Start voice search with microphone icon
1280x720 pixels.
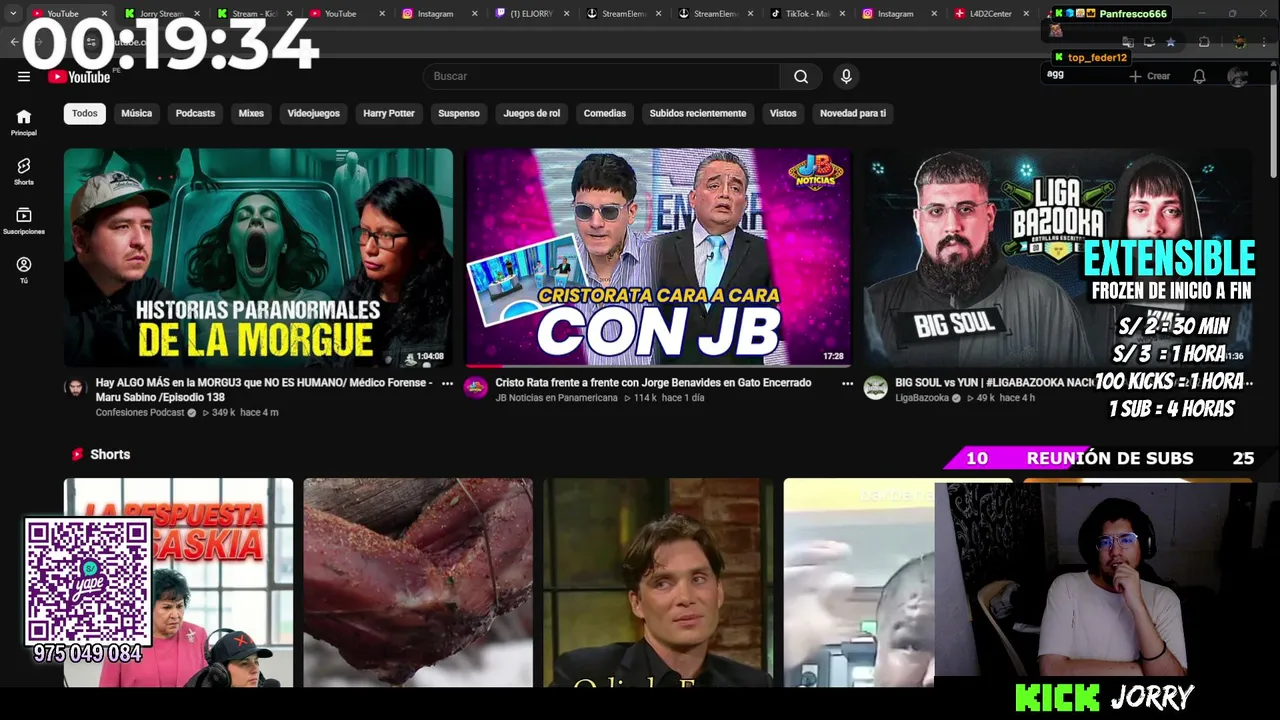click(846, 76)
